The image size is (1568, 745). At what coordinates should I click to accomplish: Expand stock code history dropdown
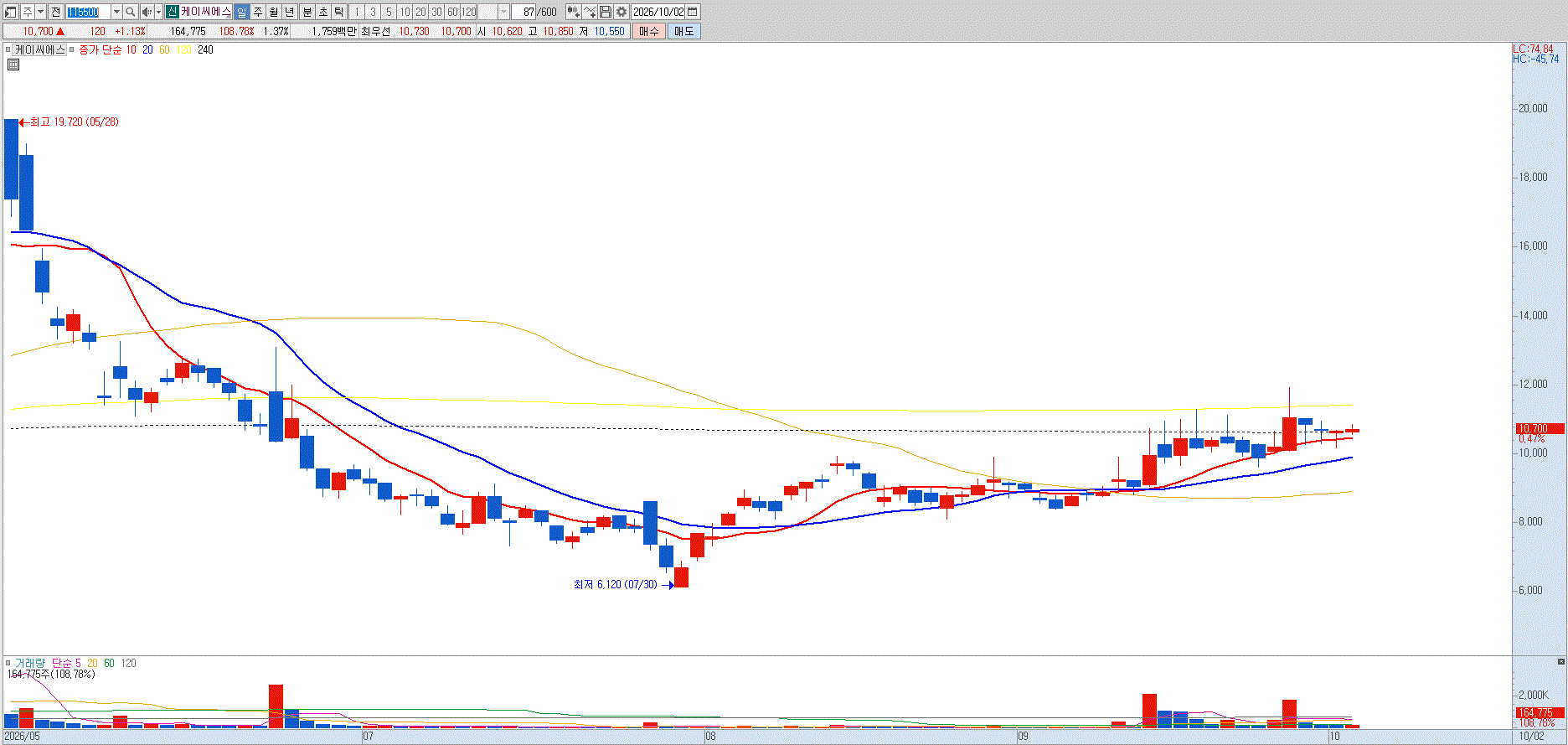tap(116, 12)
